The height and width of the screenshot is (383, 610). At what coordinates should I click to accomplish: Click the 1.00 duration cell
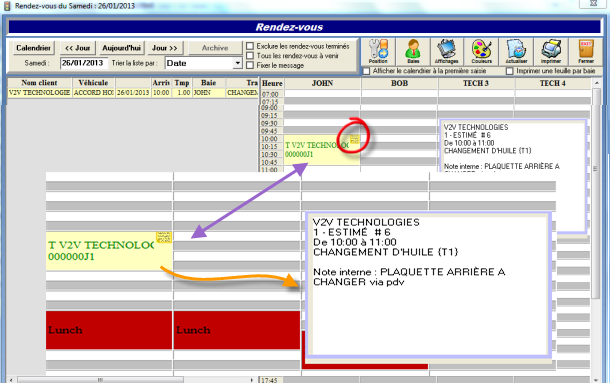tap(182, 93)
